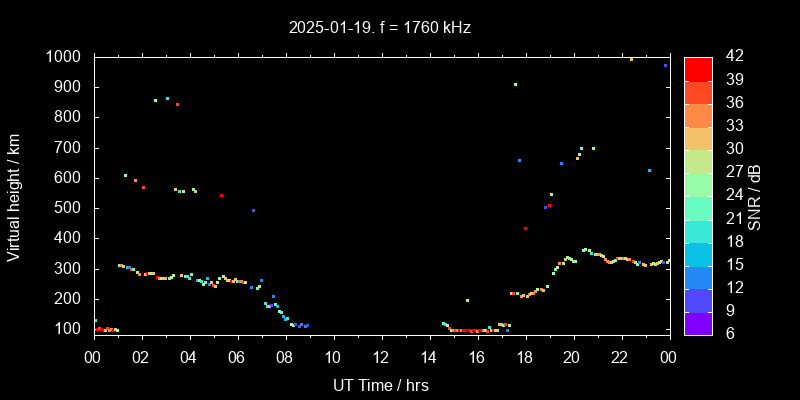Click the light green 24–27 dB swatch
The image size is (800, 400).
pos(698,184)
